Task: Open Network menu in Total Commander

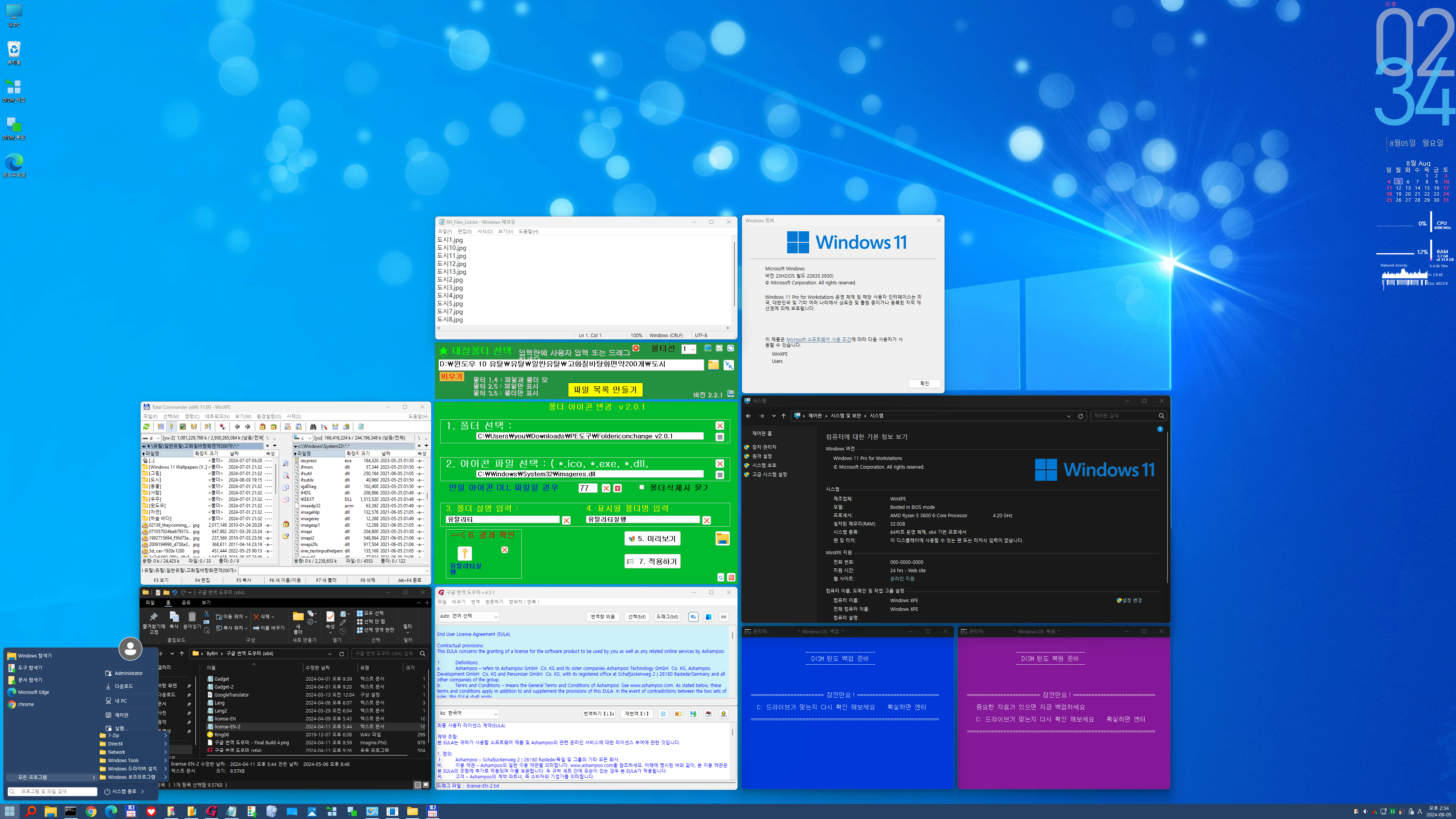Action: [218, 417]
